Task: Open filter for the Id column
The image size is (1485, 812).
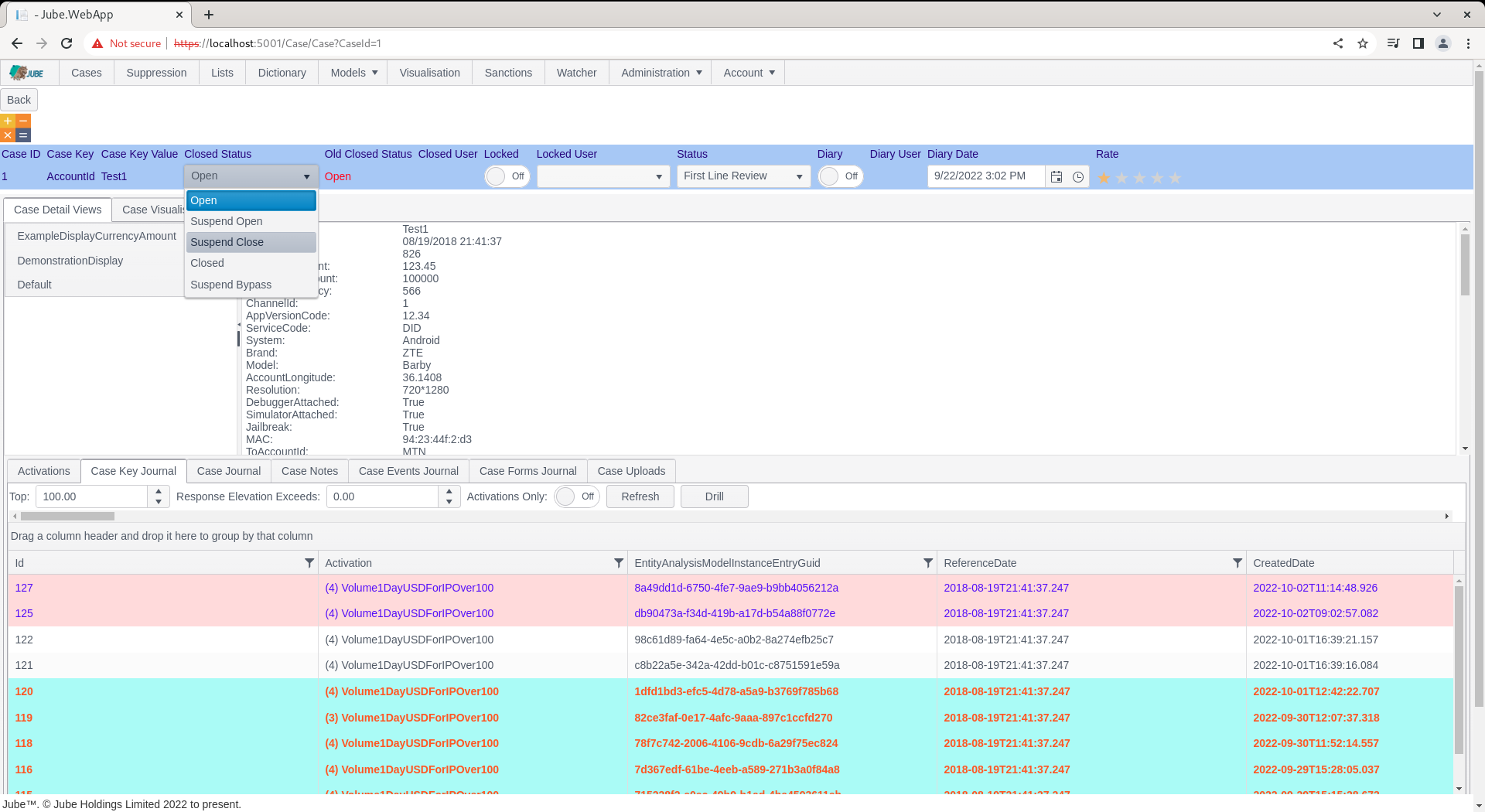Action: pyautogui.click(x=309, y=563)
